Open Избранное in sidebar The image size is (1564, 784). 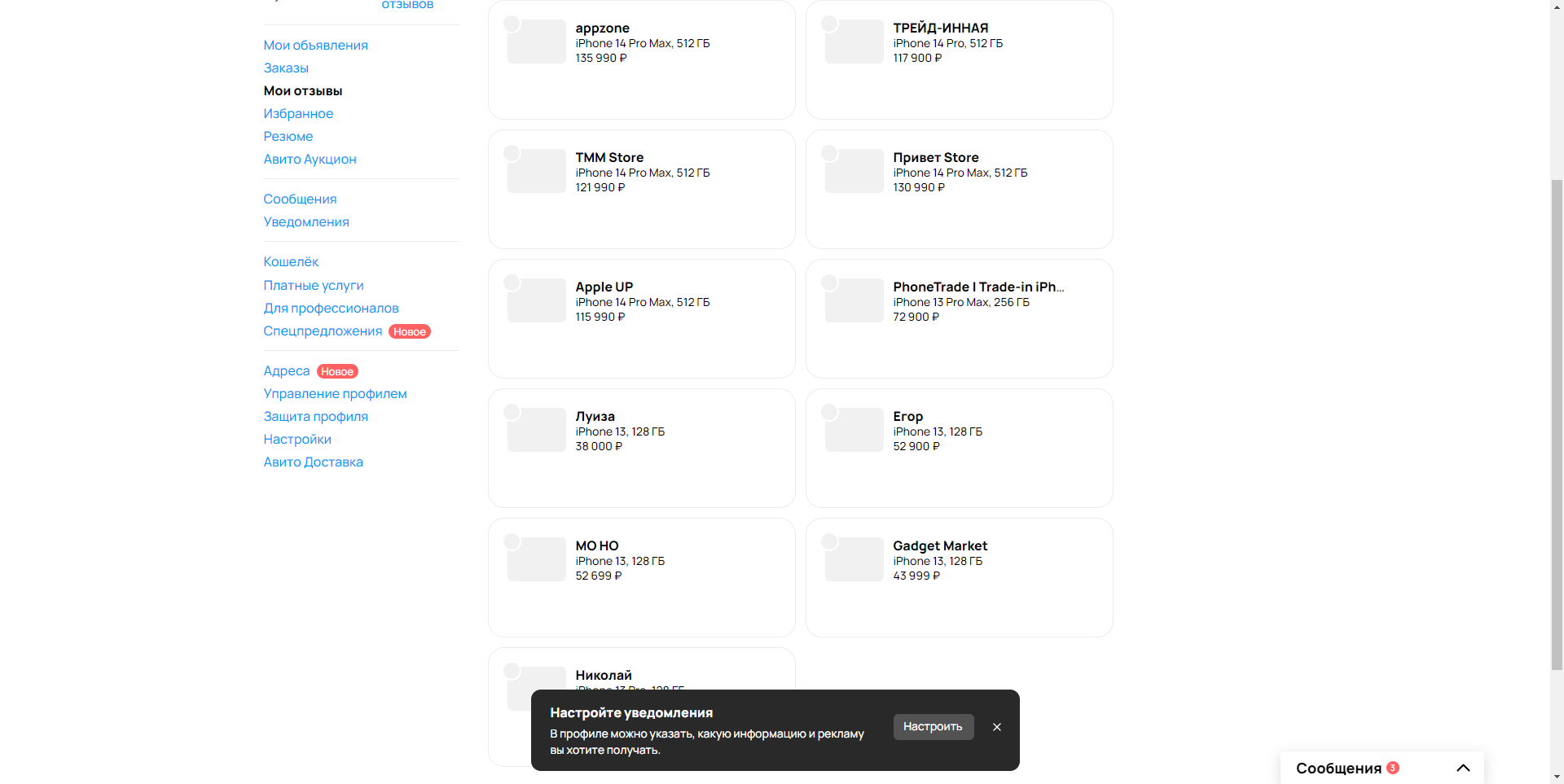pos(298,114)
